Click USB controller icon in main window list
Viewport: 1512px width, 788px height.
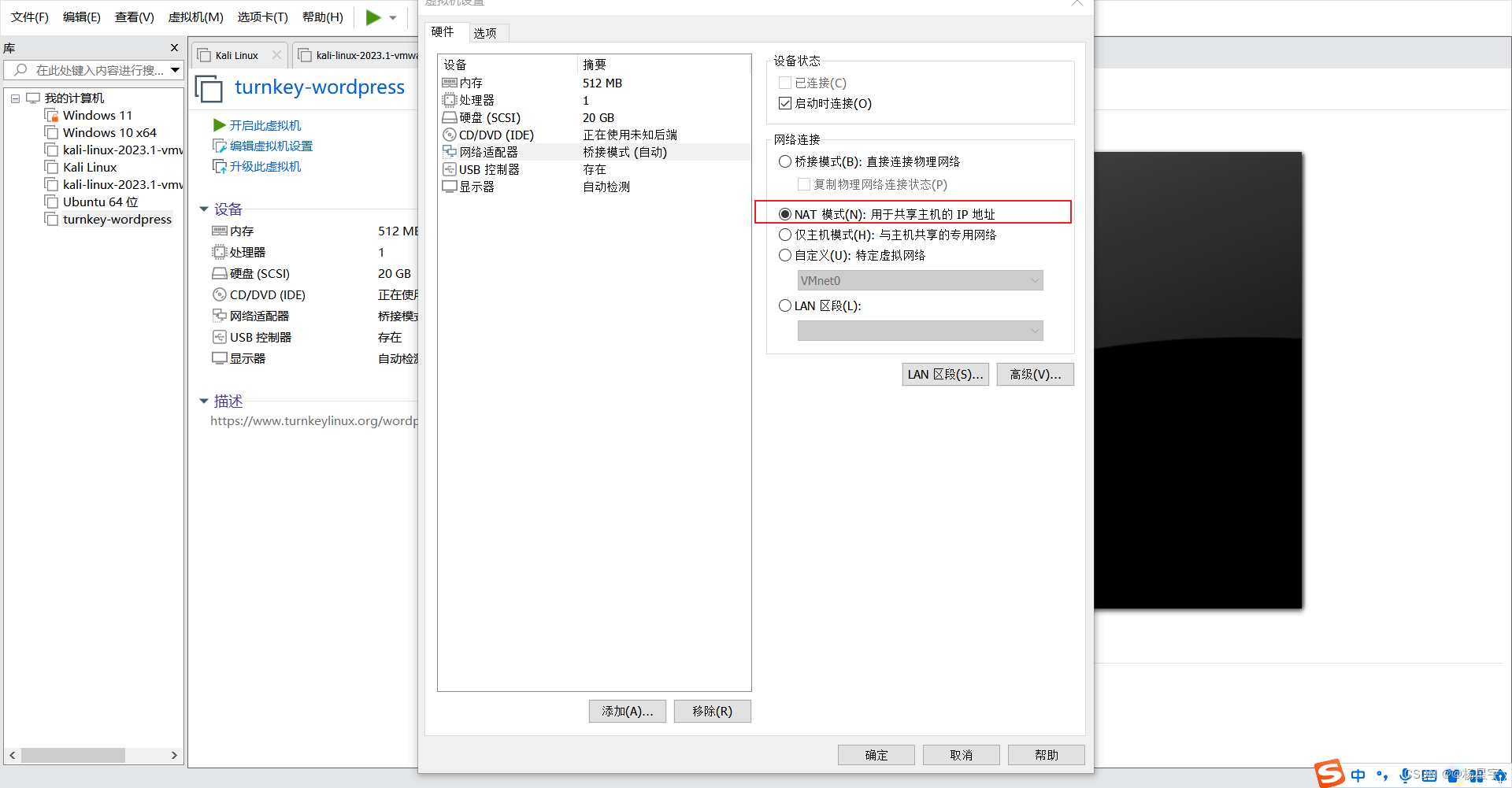click(220, 337)
